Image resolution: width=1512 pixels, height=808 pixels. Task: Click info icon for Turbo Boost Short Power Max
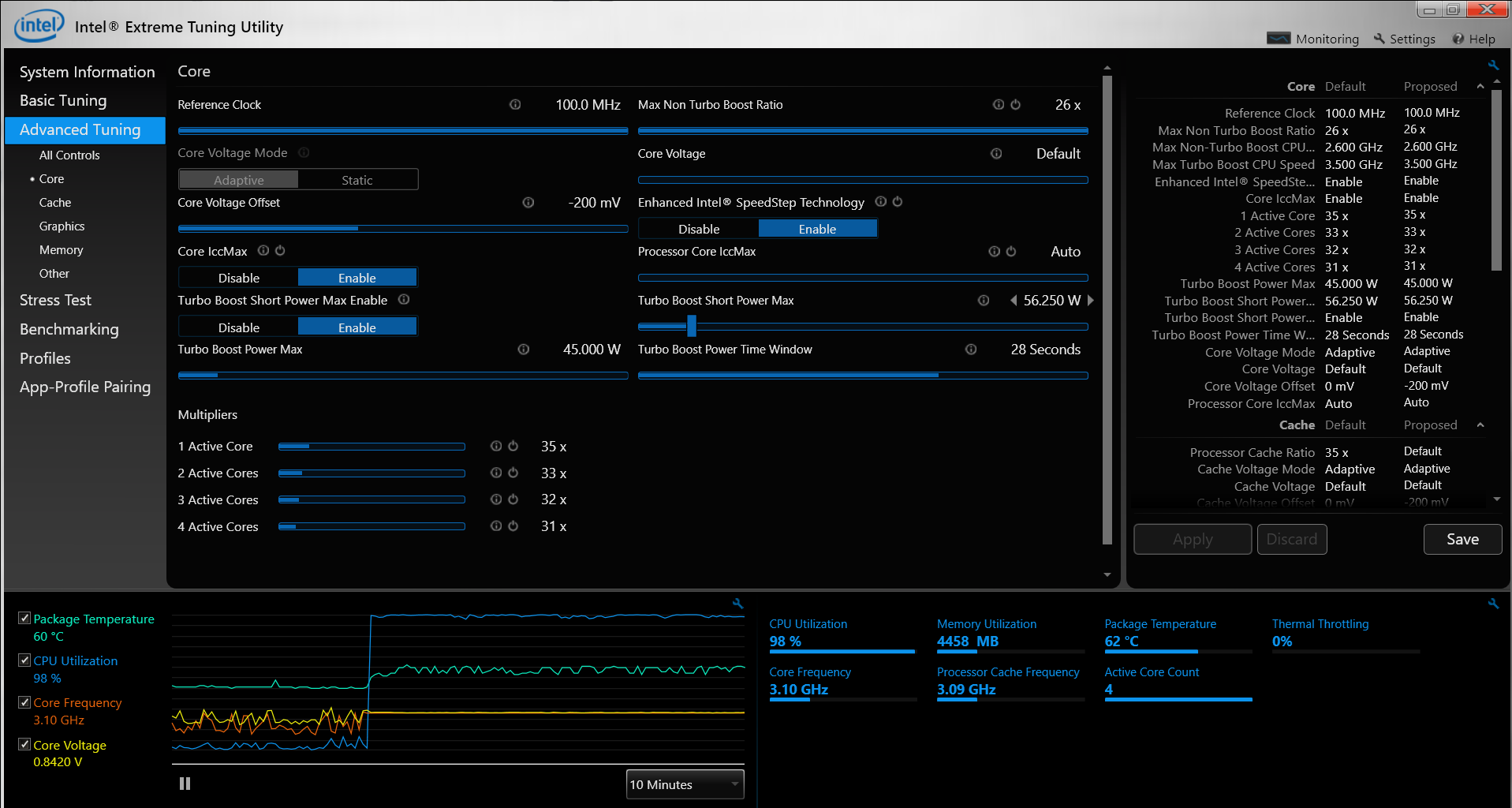[x=984, y=300]
